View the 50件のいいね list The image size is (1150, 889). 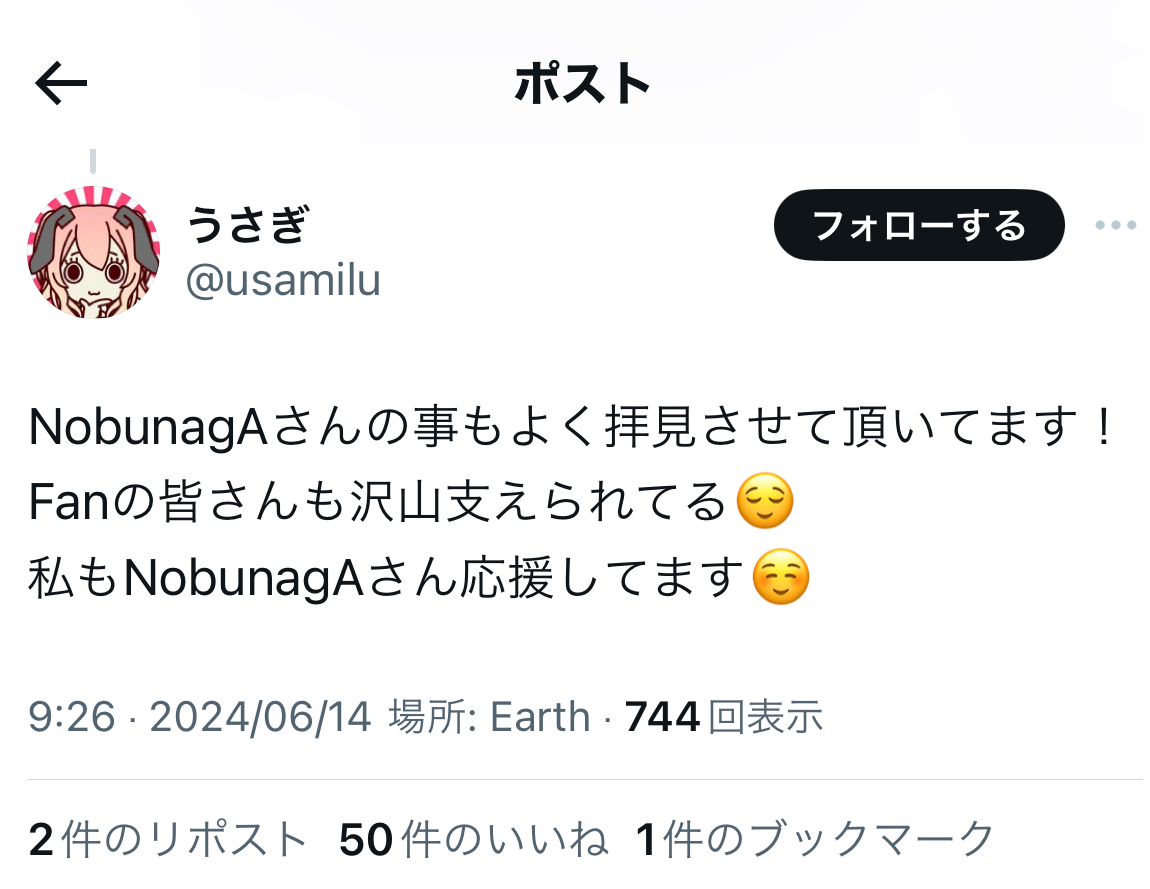tap(474, 839)
